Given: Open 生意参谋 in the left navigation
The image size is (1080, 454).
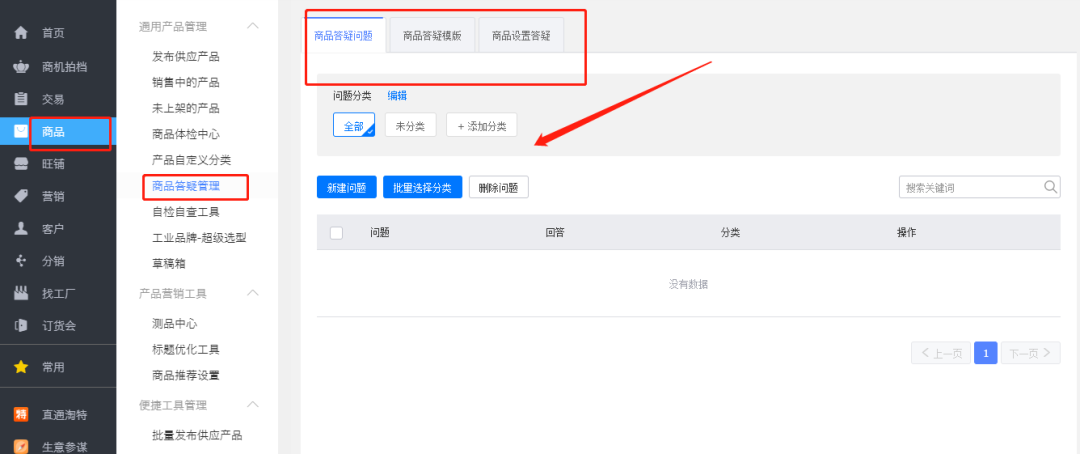Looking at the screenshot, I should click(x=65, y=447).
